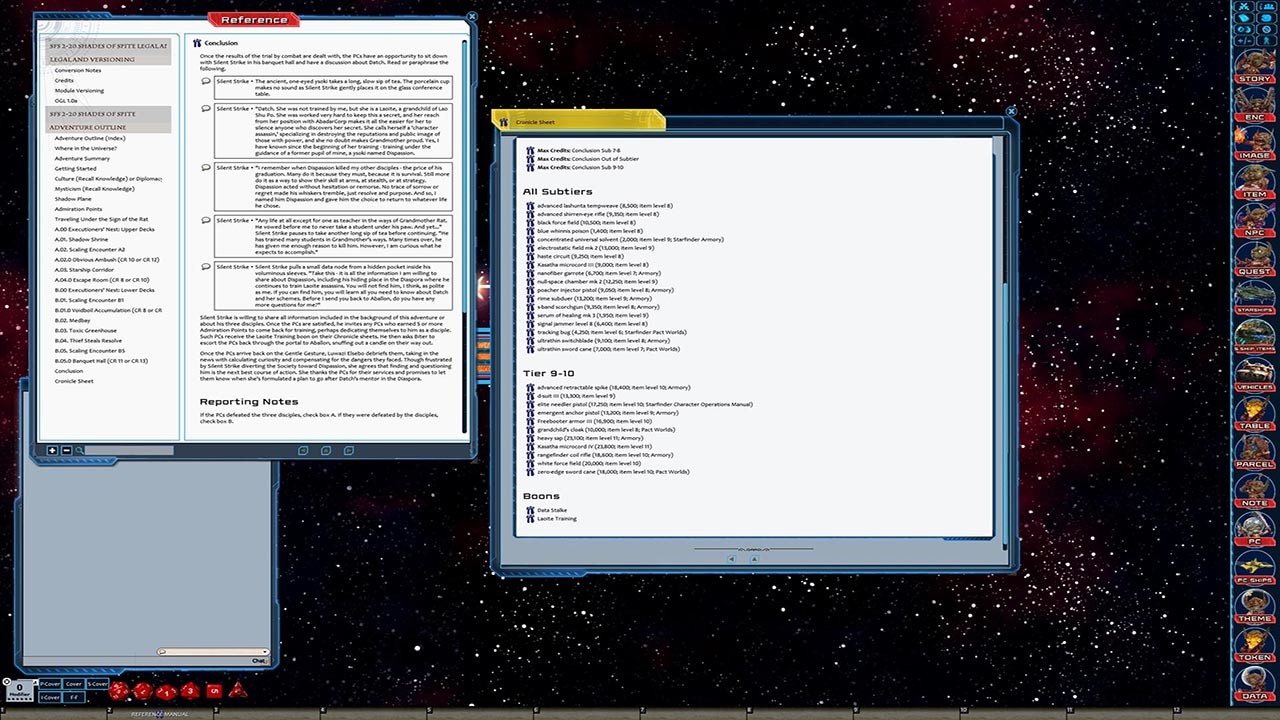Collapse the reference index with minus button

tap(66, 451)
